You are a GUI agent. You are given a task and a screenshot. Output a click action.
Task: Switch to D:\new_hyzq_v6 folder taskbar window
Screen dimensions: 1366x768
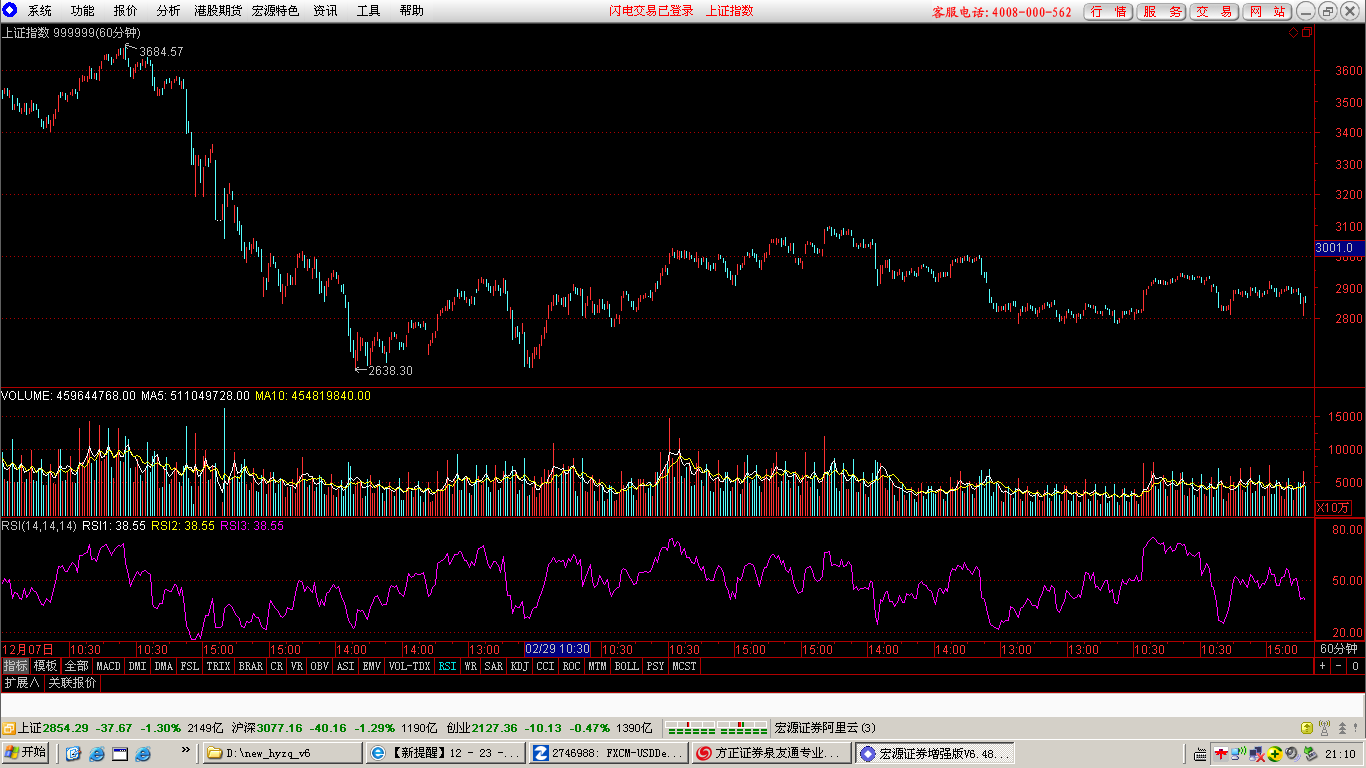click(282, 753)
